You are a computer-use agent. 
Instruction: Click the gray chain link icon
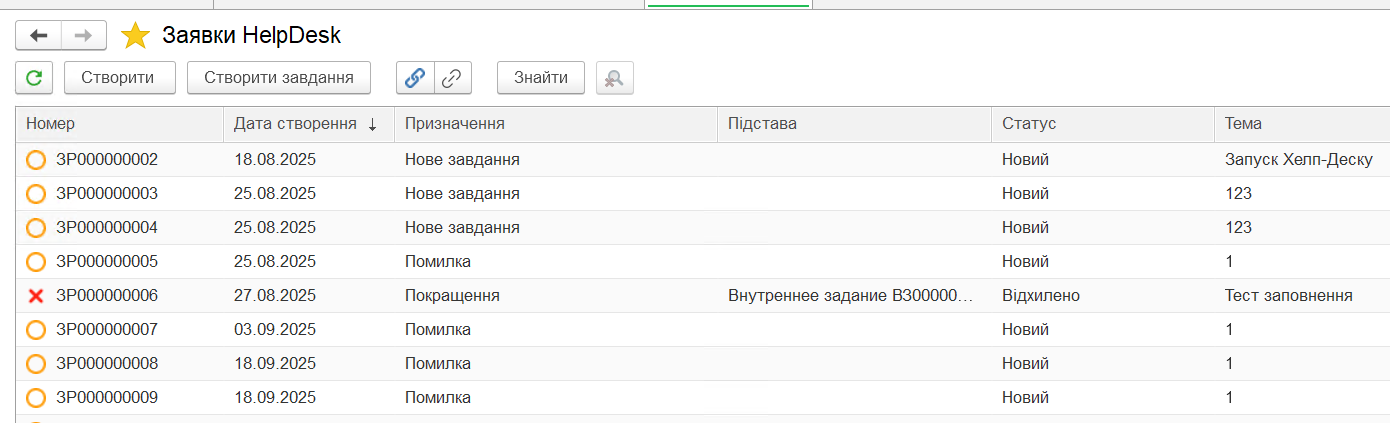coord(452,77)
